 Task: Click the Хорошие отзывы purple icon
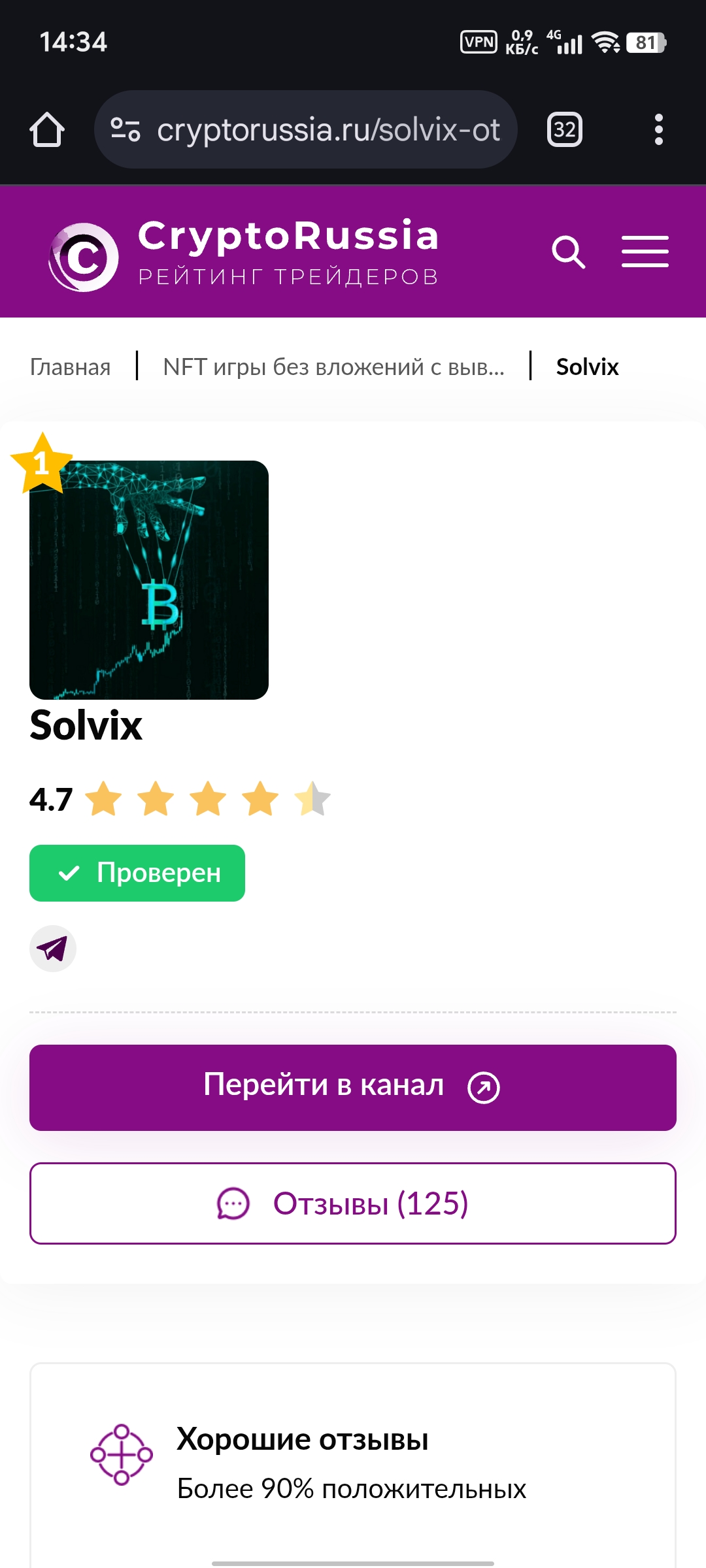coord(122,1455)
